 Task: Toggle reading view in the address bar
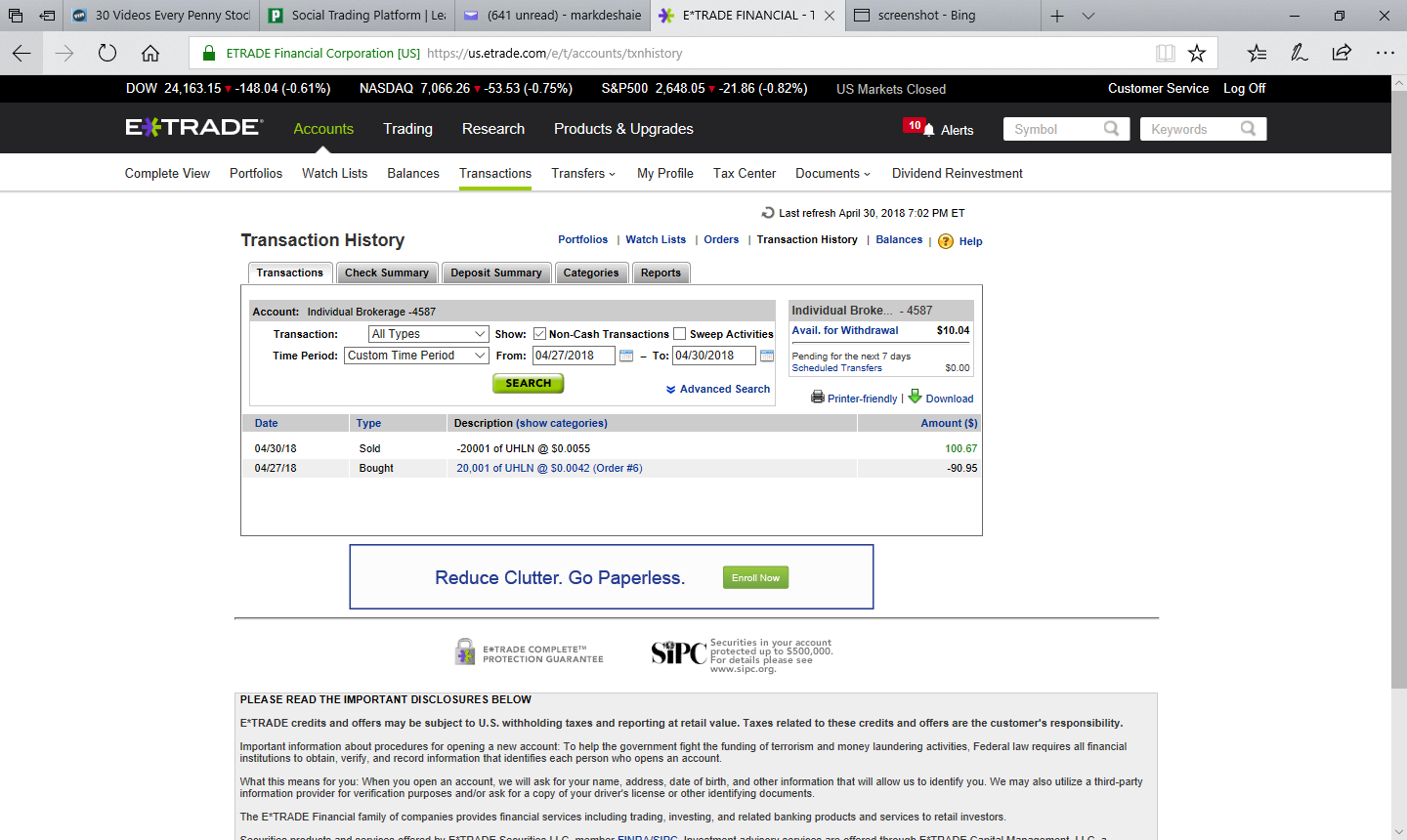pyautogui.click(x=1166, y=54)
